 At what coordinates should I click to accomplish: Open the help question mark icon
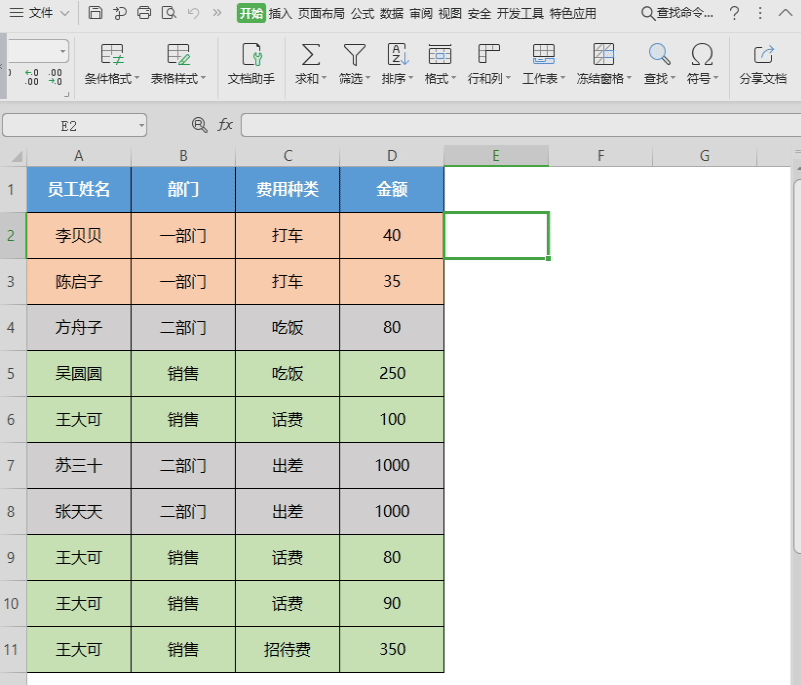point(735,13)
